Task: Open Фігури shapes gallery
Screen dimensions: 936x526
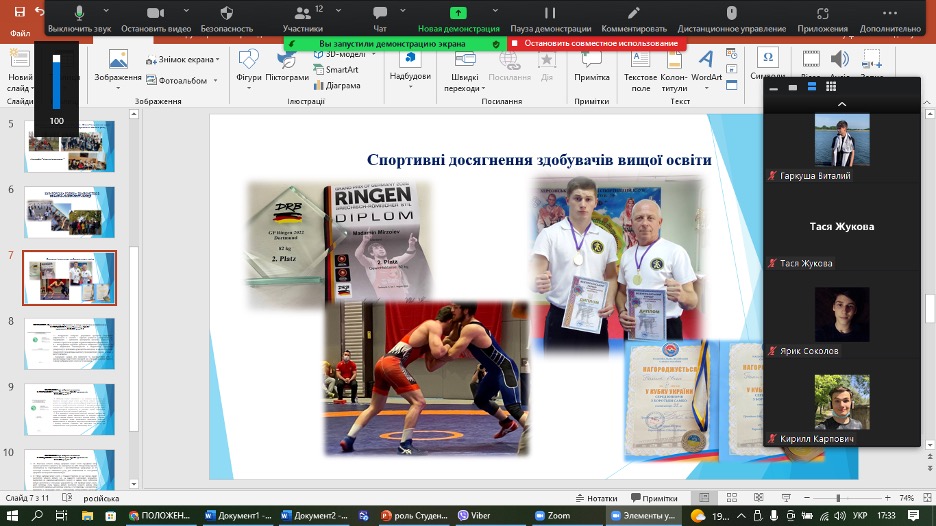Action: coord(249,68)
